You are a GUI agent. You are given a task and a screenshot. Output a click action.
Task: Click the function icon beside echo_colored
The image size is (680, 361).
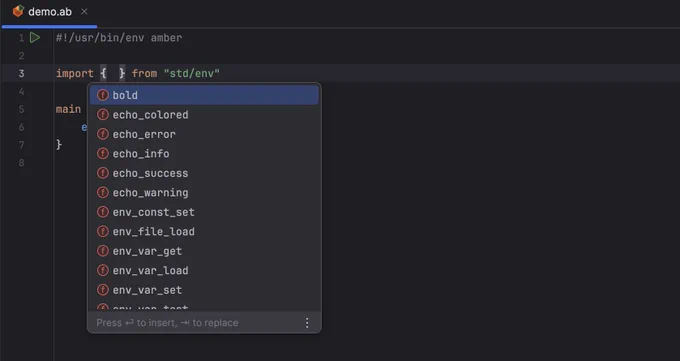pyautogui.click(x=103, y=115)
